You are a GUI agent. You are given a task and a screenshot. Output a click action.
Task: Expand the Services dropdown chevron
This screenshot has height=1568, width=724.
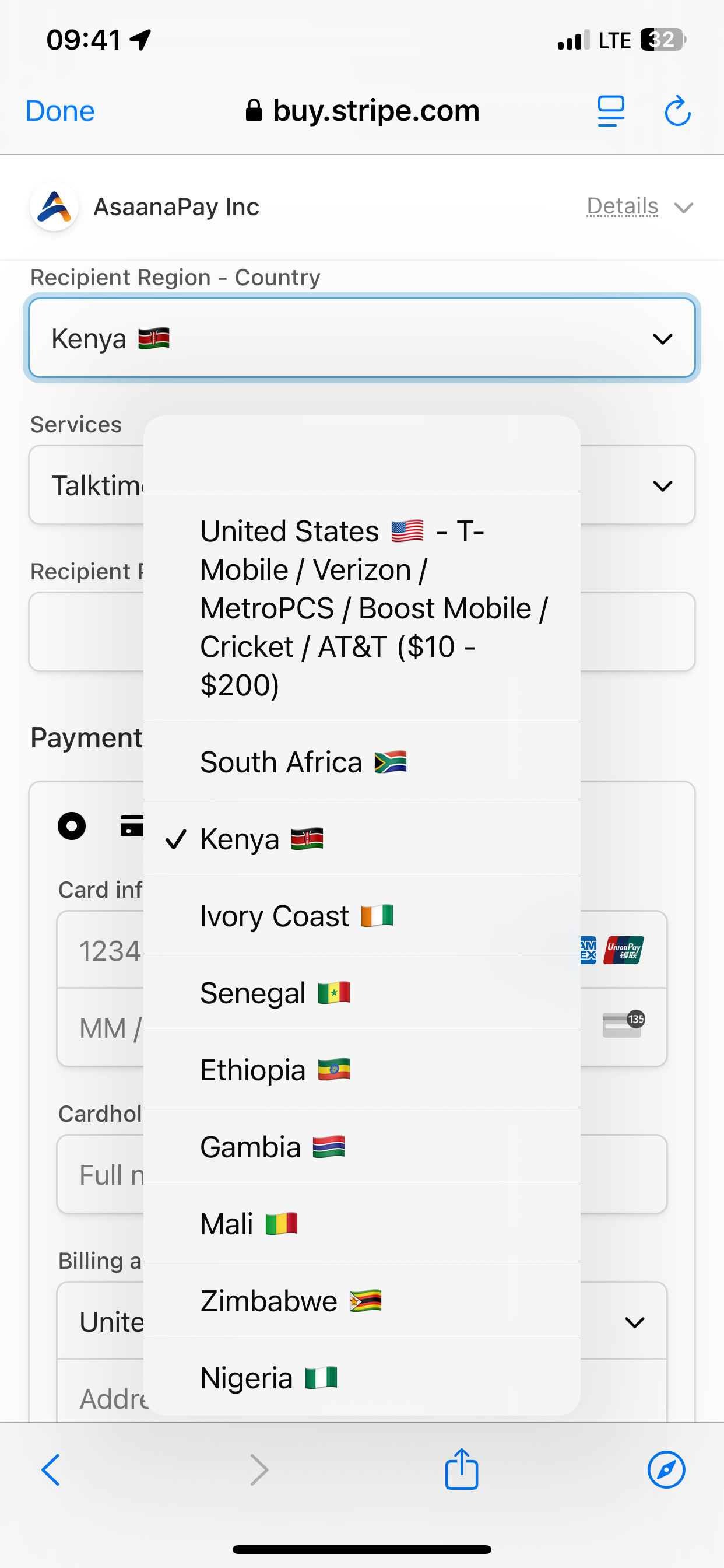pyautogui.click(x=663, y=486)
